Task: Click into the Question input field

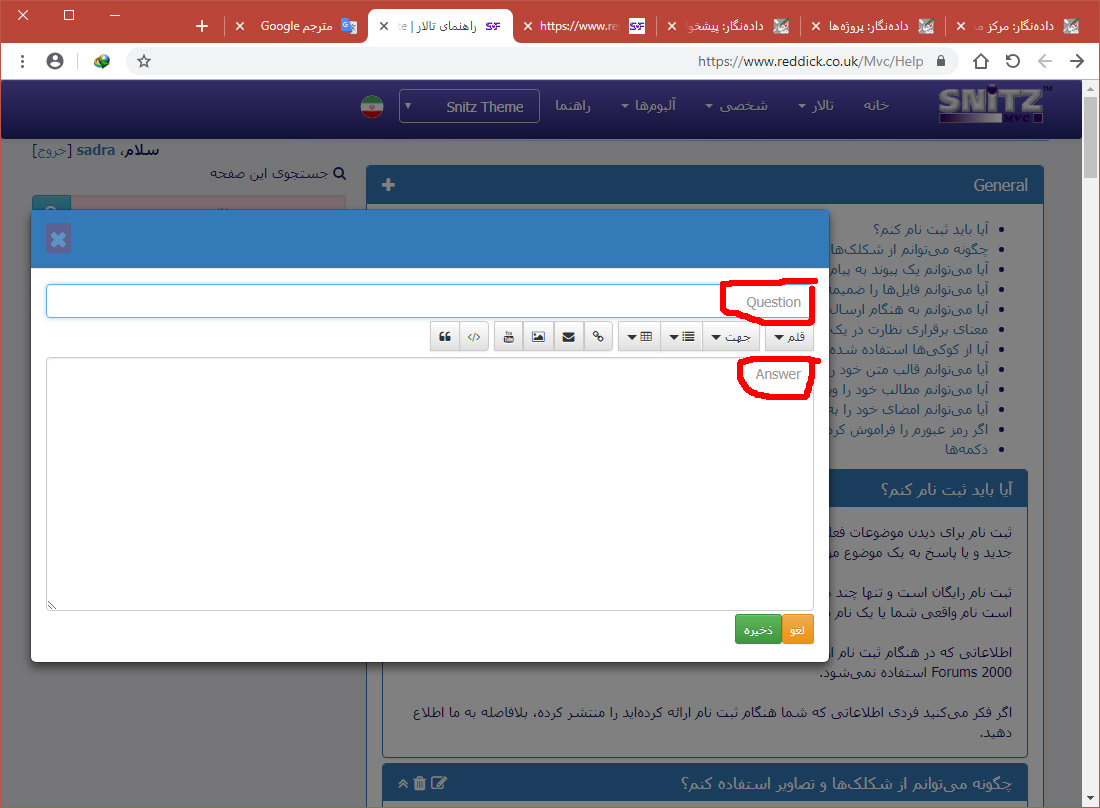Action: click(400, 301)
